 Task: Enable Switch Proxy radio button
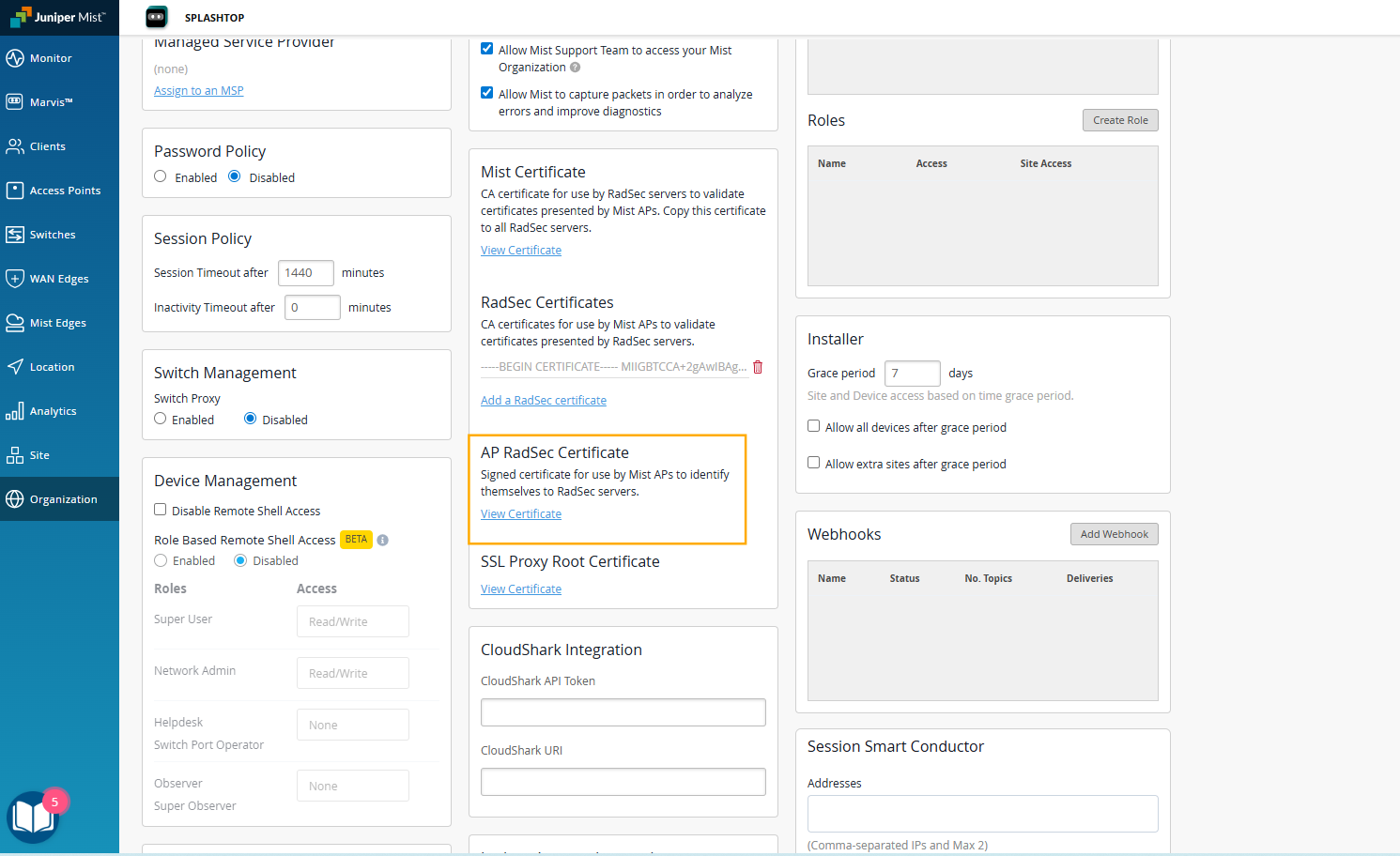click(x=161, y=419)
